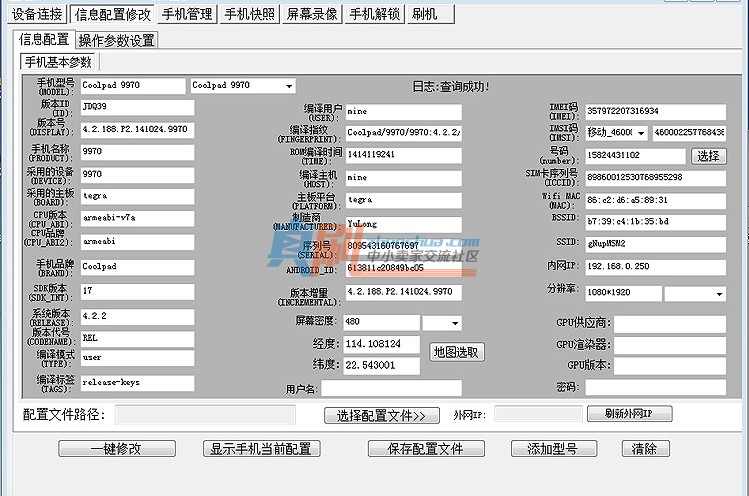The height and width of the screenshot is (496, 749).
Task: Click the GPU供应商 field
Action: click(670, 324)
